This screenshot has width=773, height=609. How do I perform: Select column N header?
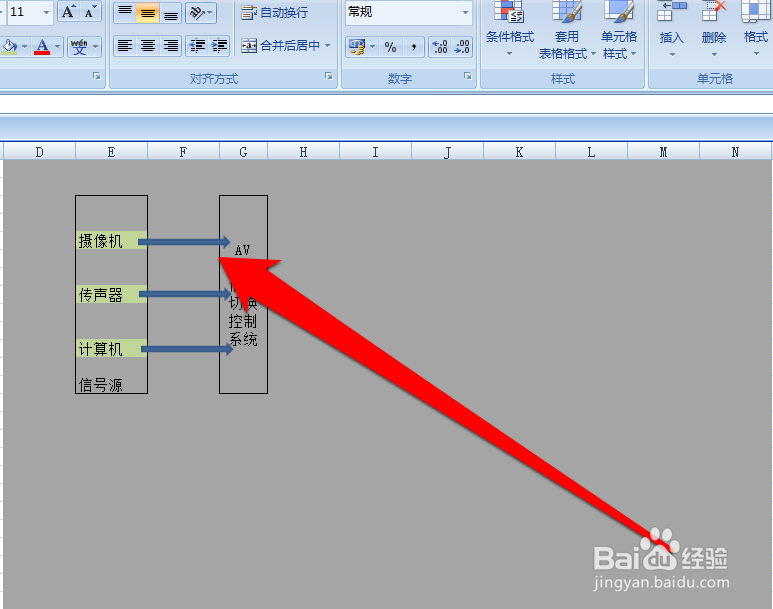pyautogui.click(x=736, y=152)
